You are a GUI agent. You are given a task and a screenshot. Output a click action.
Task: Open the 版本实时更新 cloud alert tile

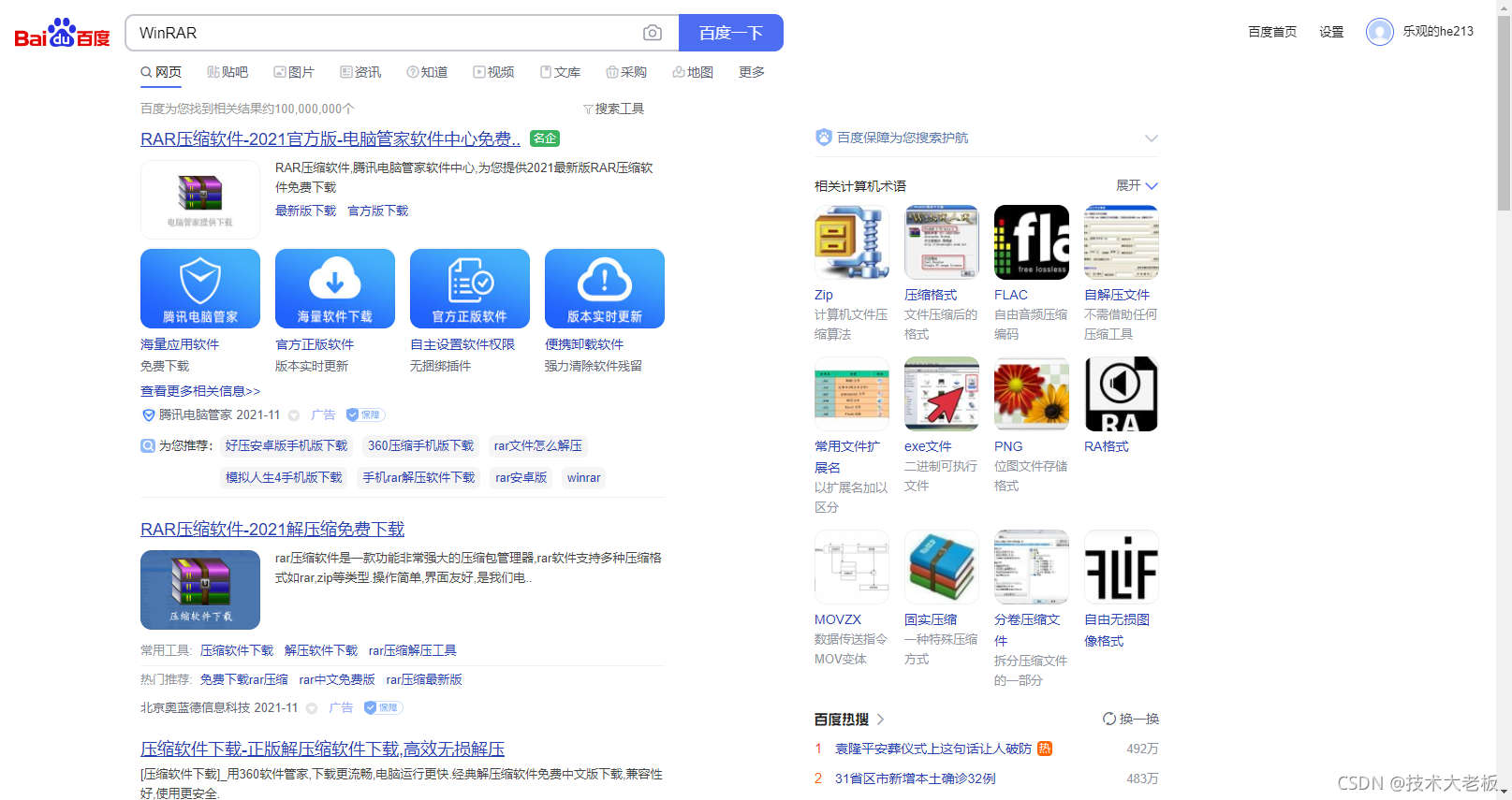coord(605,288)
